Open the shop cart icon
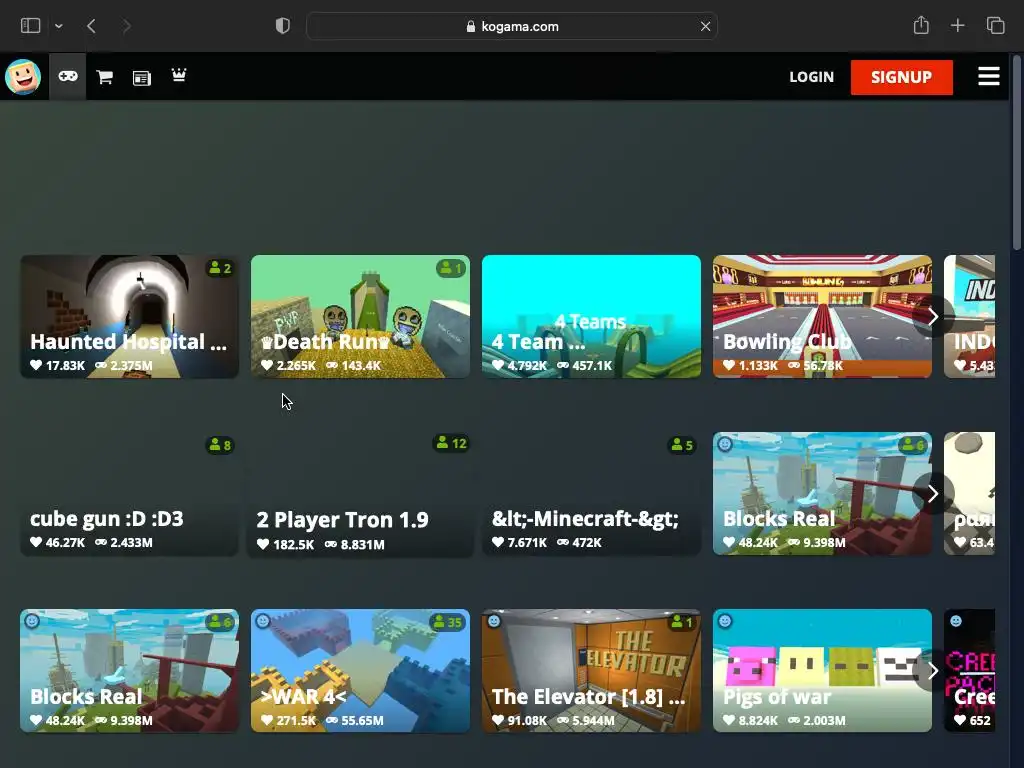This screenshot has width=1024, height=768. tap(104, 77)
